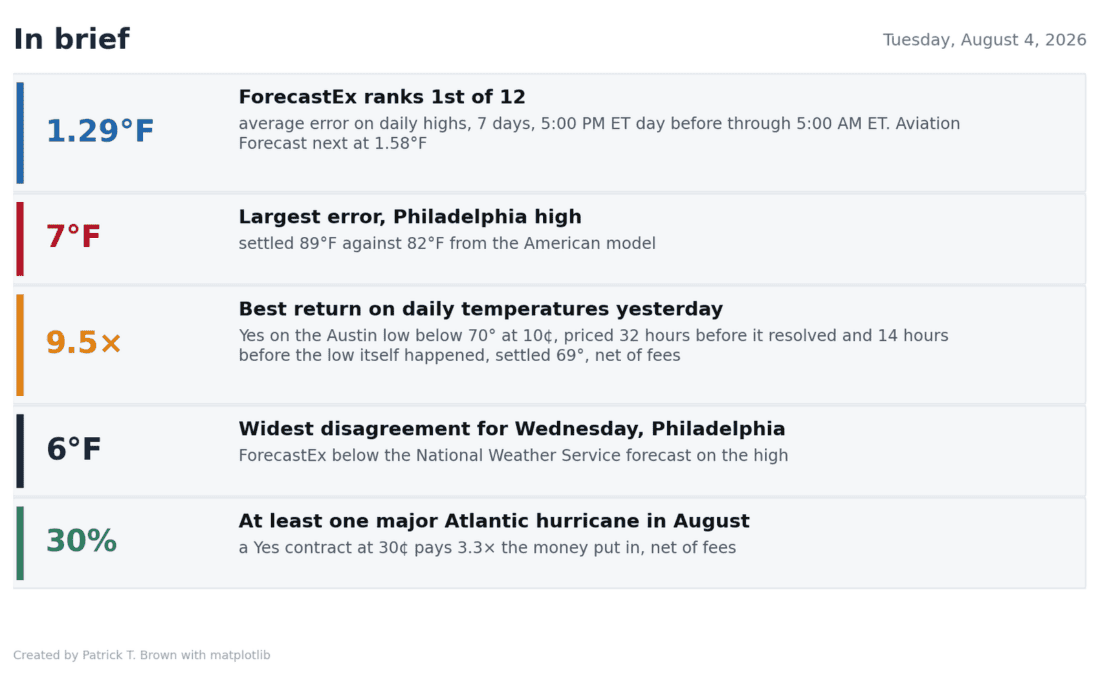The height and width of the screenshot is (675, 1100).
Task: Click the In brief title
Action: pyautogui.click(x=72, y=39)
